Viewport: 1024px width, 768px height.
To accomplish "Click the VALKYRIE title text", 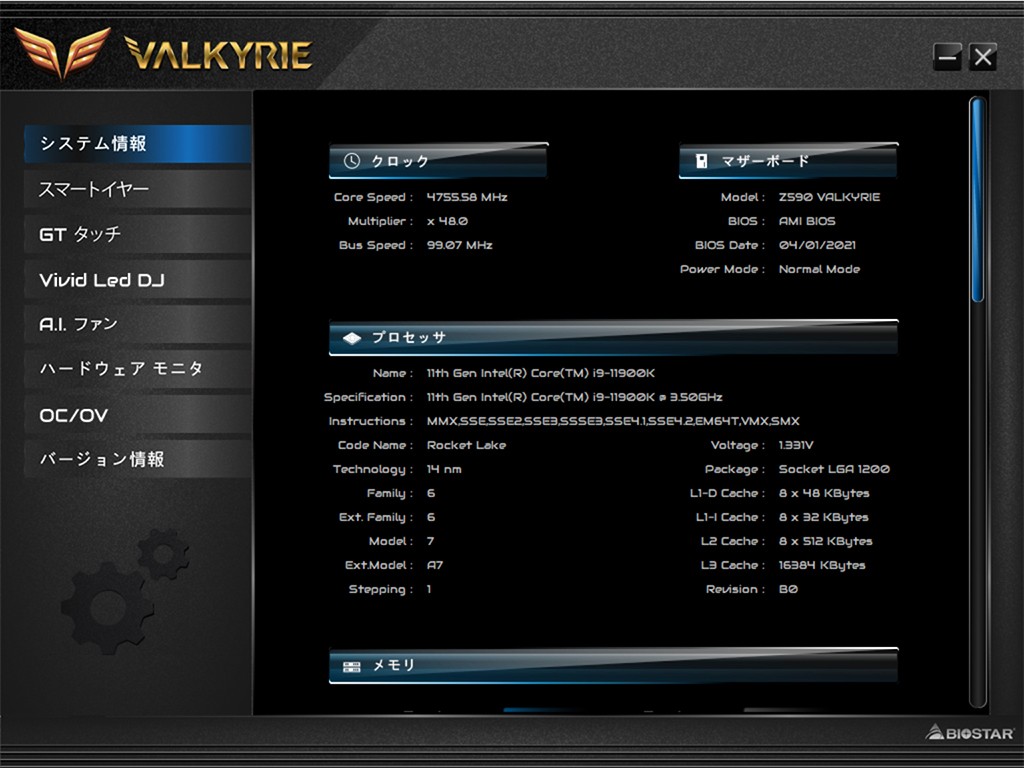I will click(x=218, y=54).
